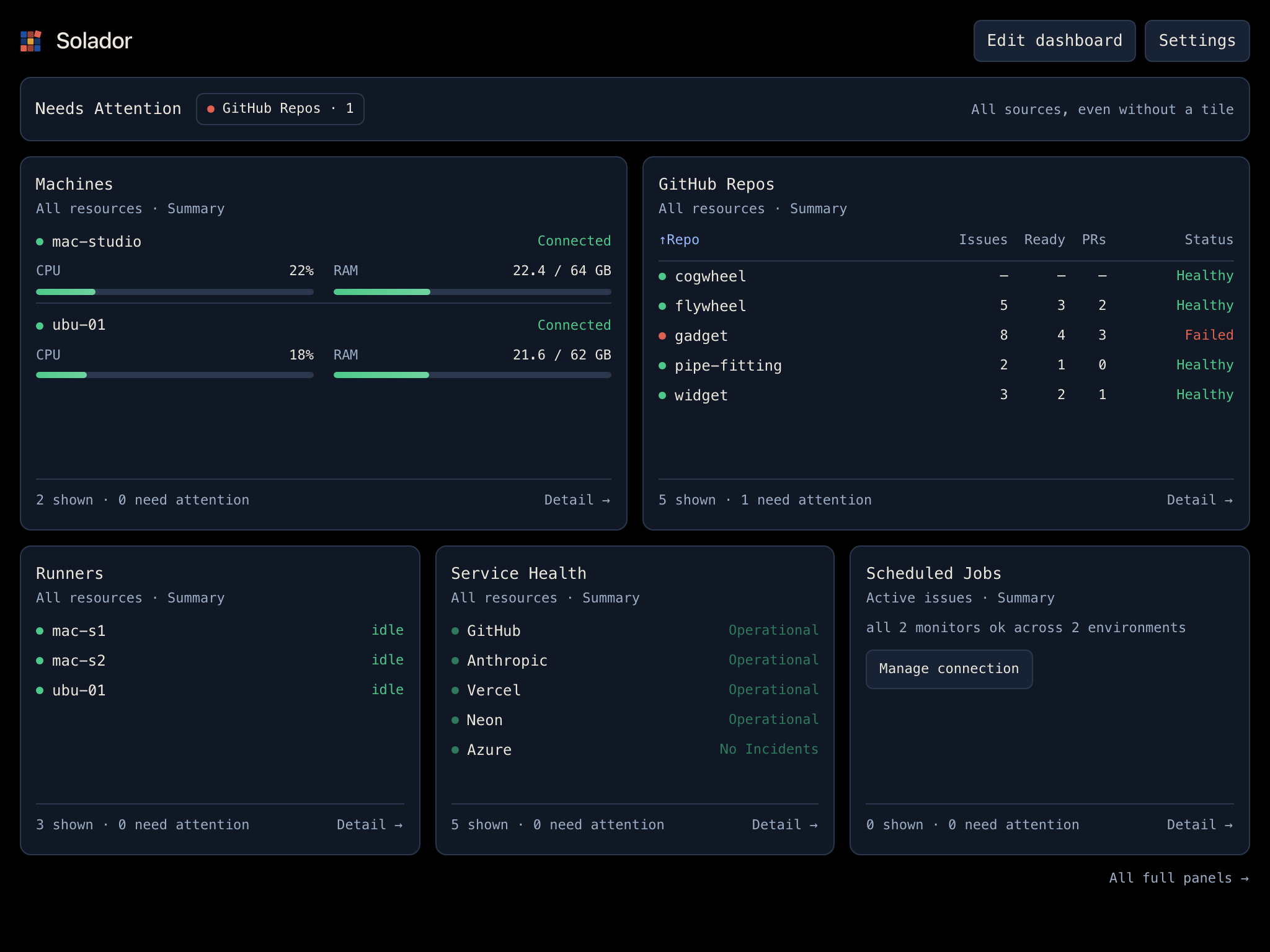Select the mac-s1 runner
Image resolution: width=1270 pixels, height=952 pixels.
220,631
